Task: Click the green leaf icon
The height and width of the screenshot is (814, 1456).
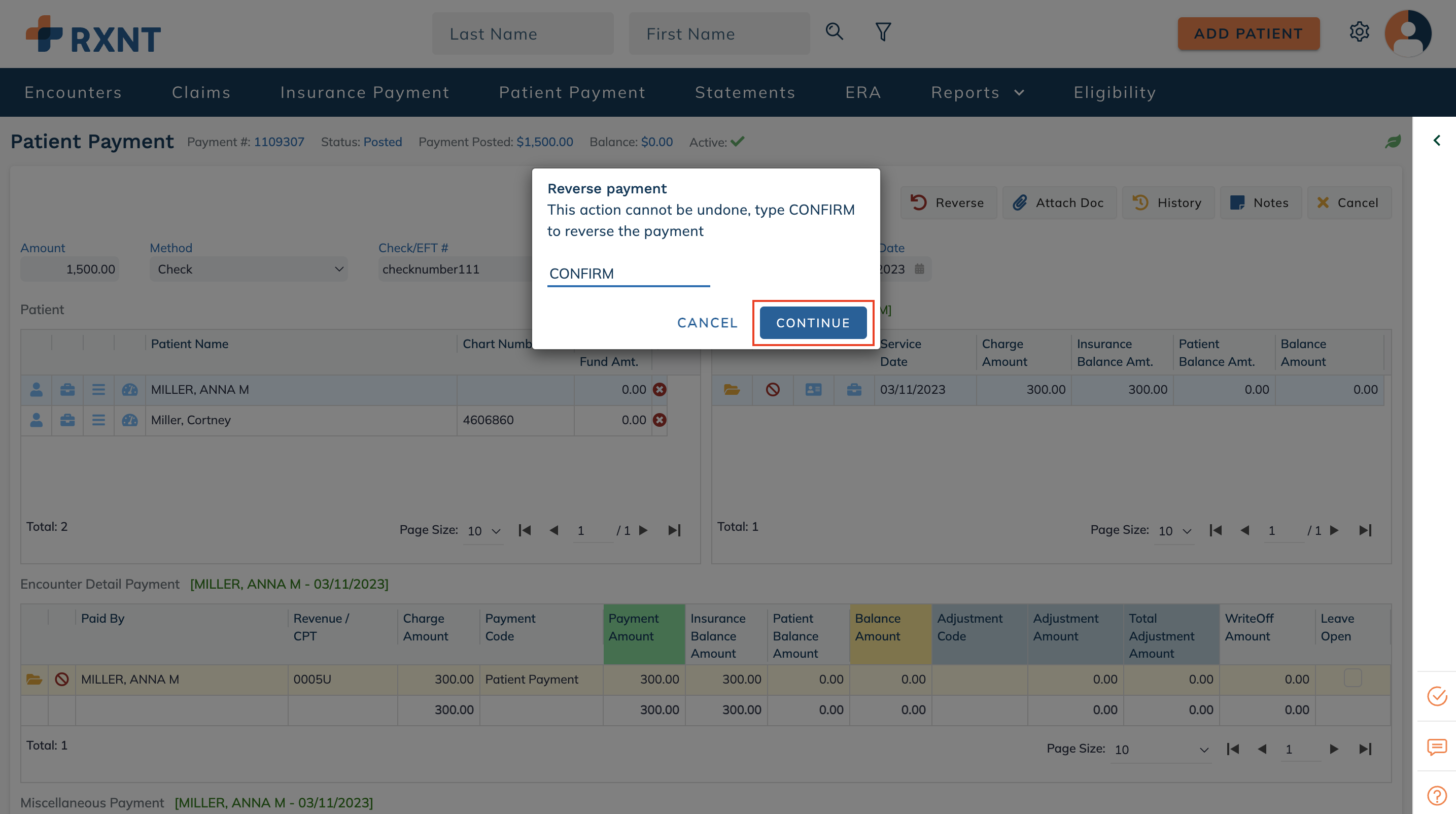Action: tap(1393, 141)
